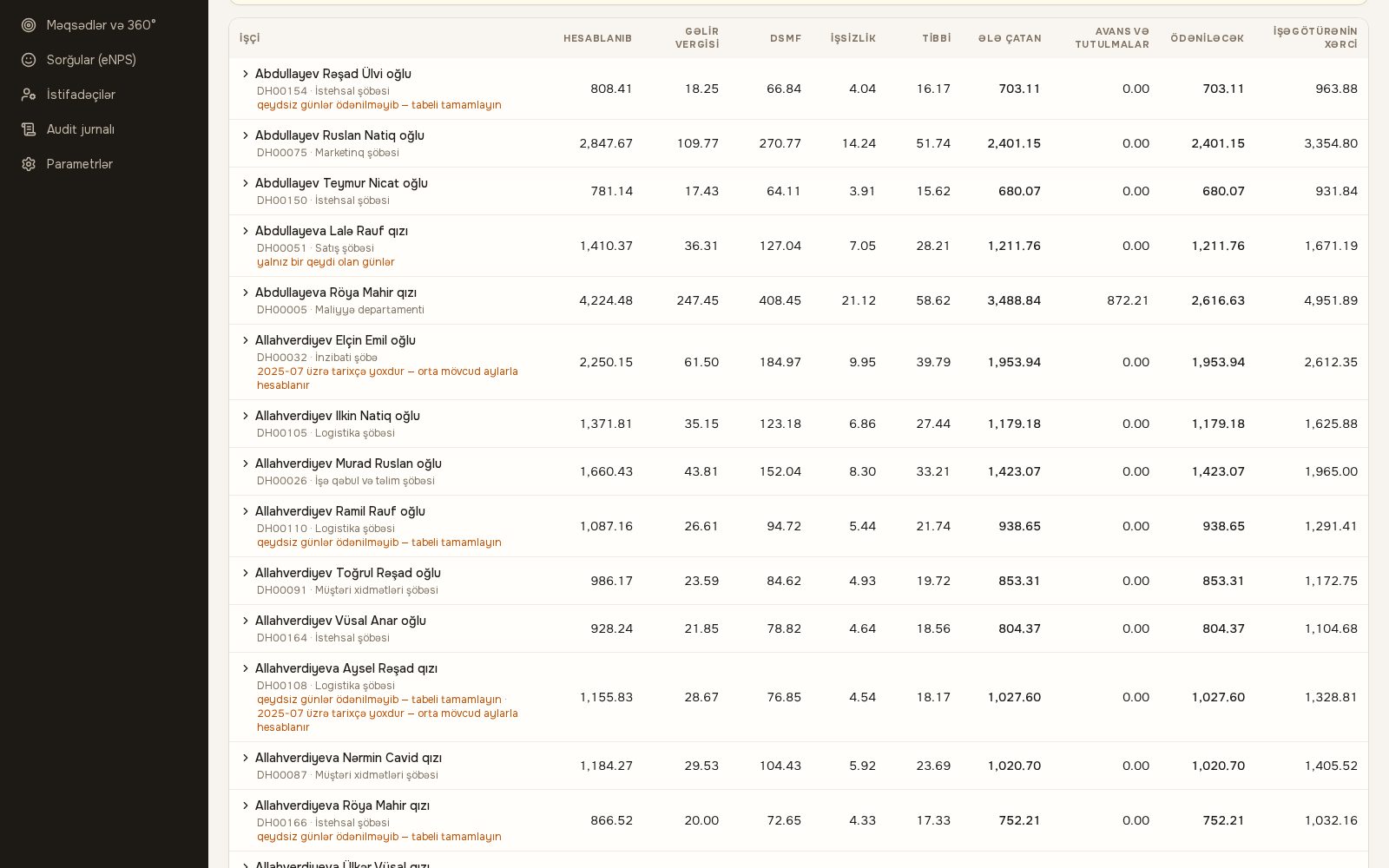Click the Gəlir vergisi column header
This screenshot has width=1389, height=868.
point(697,37)
